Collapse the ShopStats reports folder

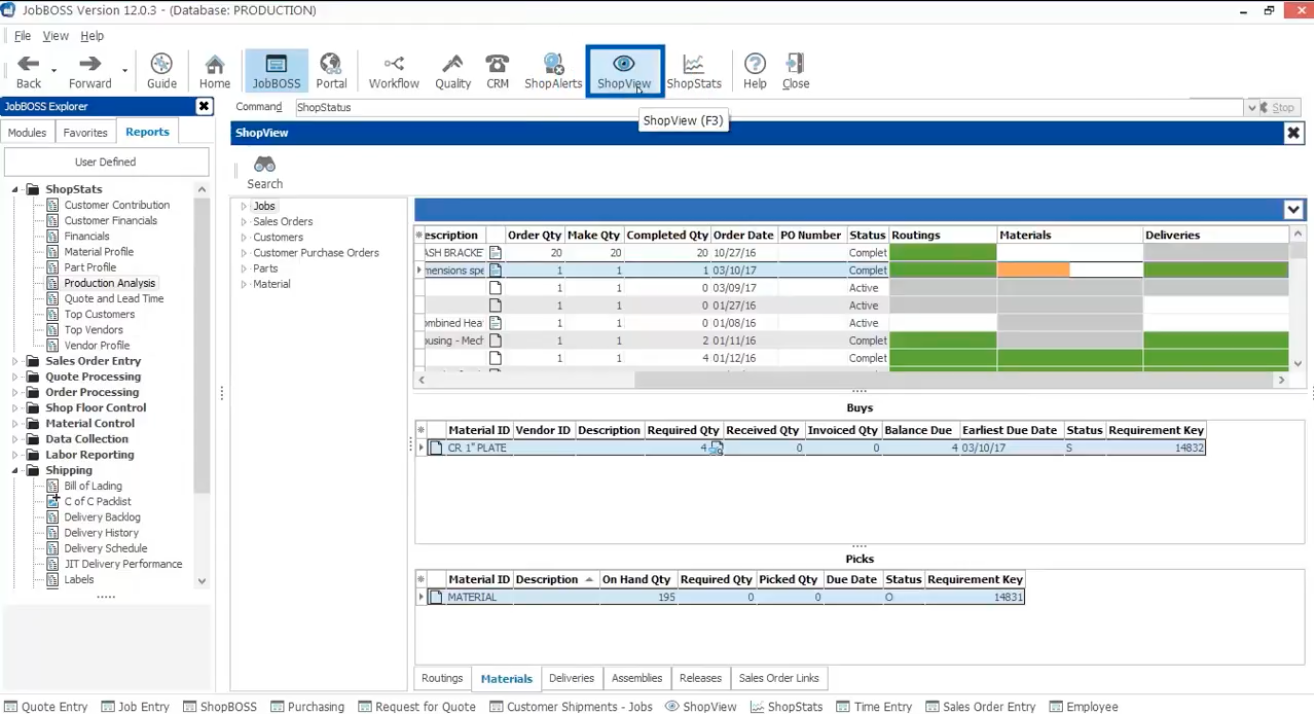(x=16, y=189)
